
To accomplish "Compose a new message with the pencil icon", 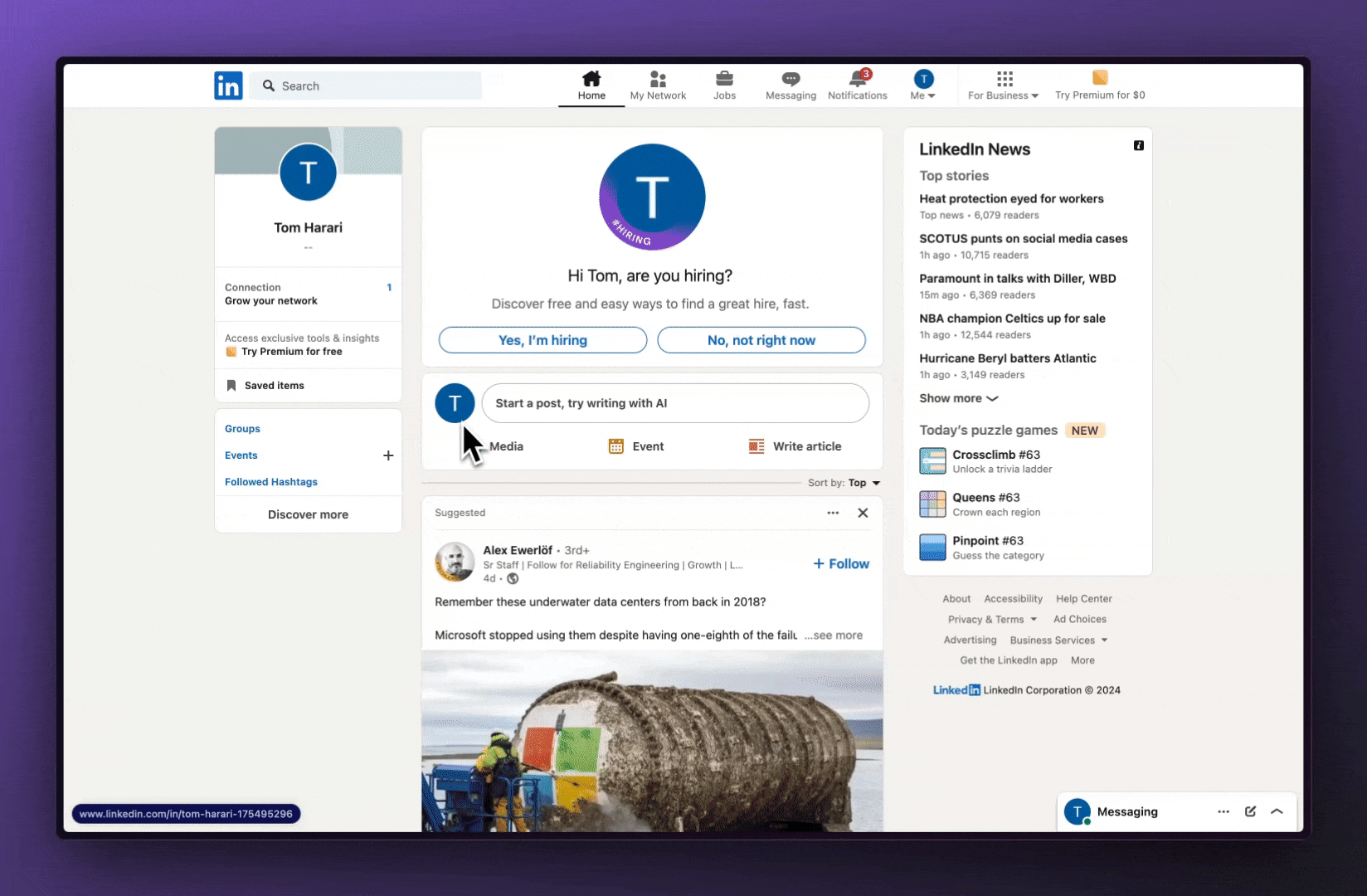I will tap(1250, 811).
